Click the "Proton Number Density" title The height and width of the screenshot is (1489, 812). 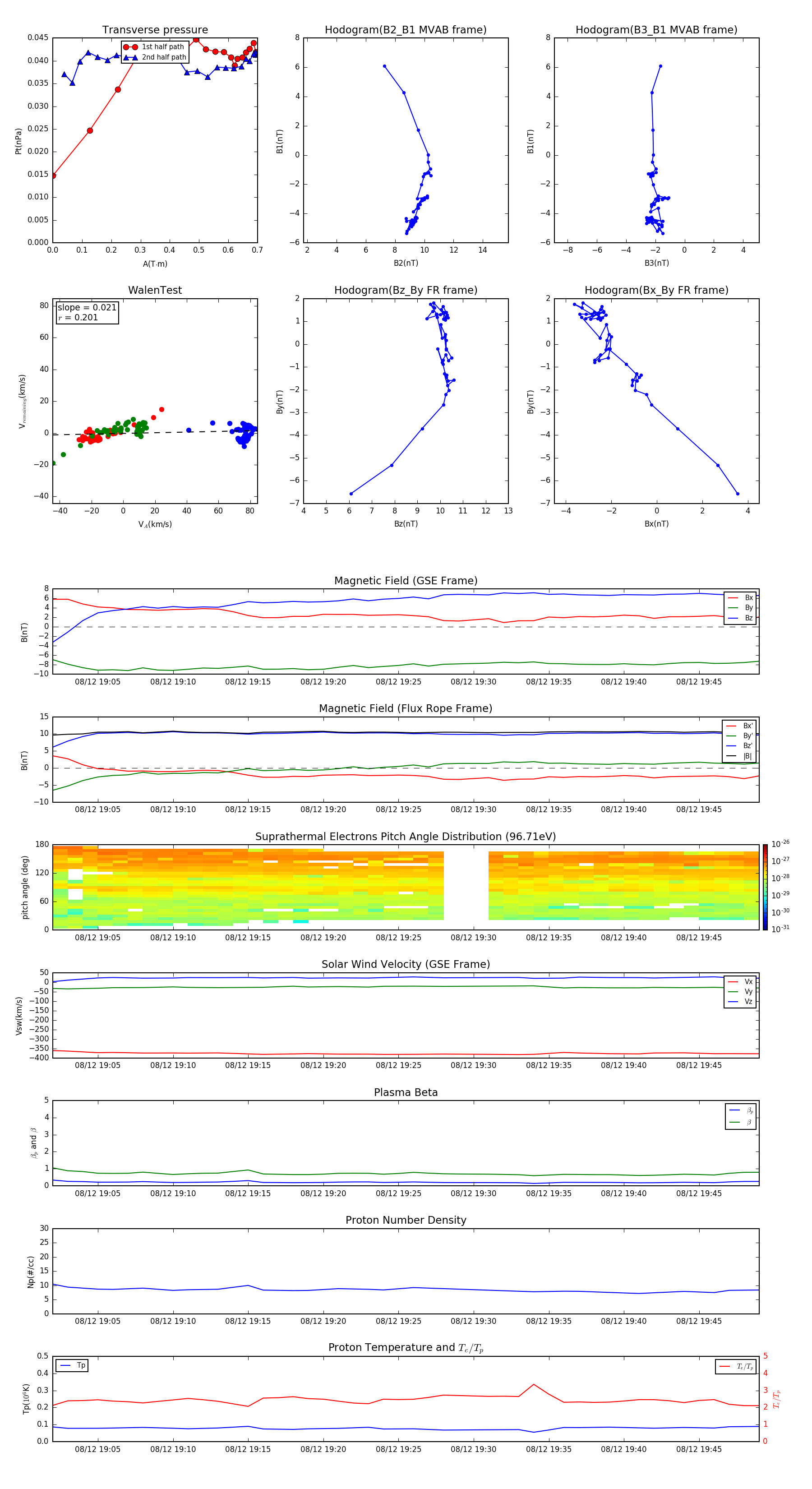coord(406,1220)
